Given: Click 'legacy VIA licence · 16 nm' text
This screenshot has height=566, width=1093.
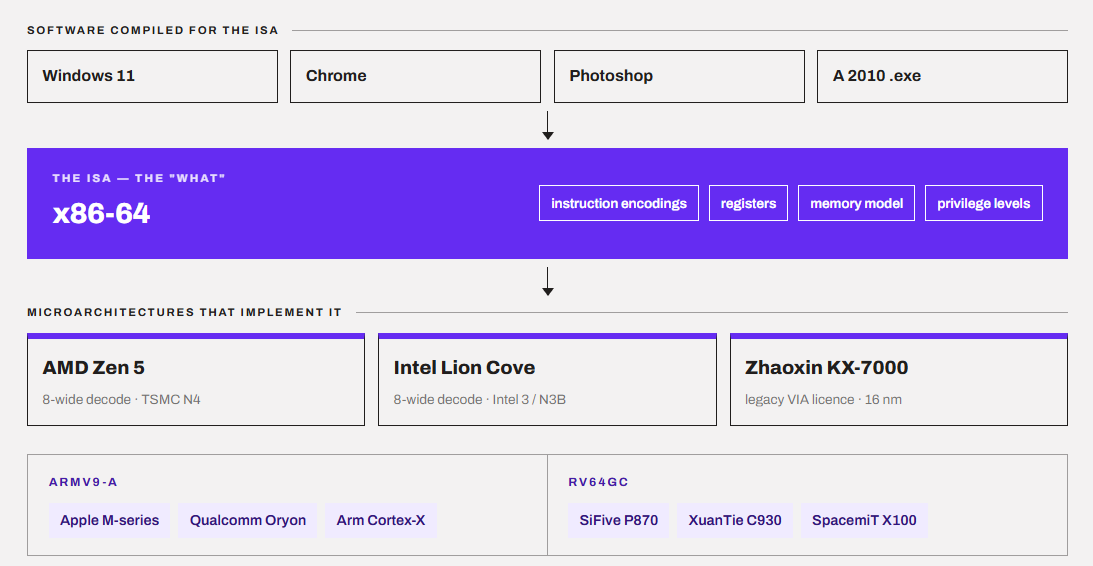Looking at the screenshot, I should pyautogui.click(x=823, y=399).
